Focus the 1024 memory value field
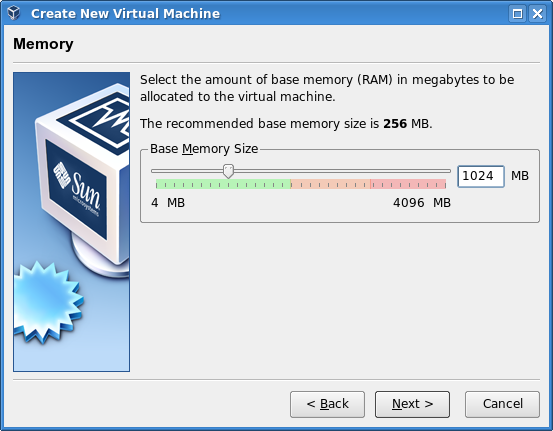Screen dimensions: 553x431 pyautogui.click(x=481, y=176)
